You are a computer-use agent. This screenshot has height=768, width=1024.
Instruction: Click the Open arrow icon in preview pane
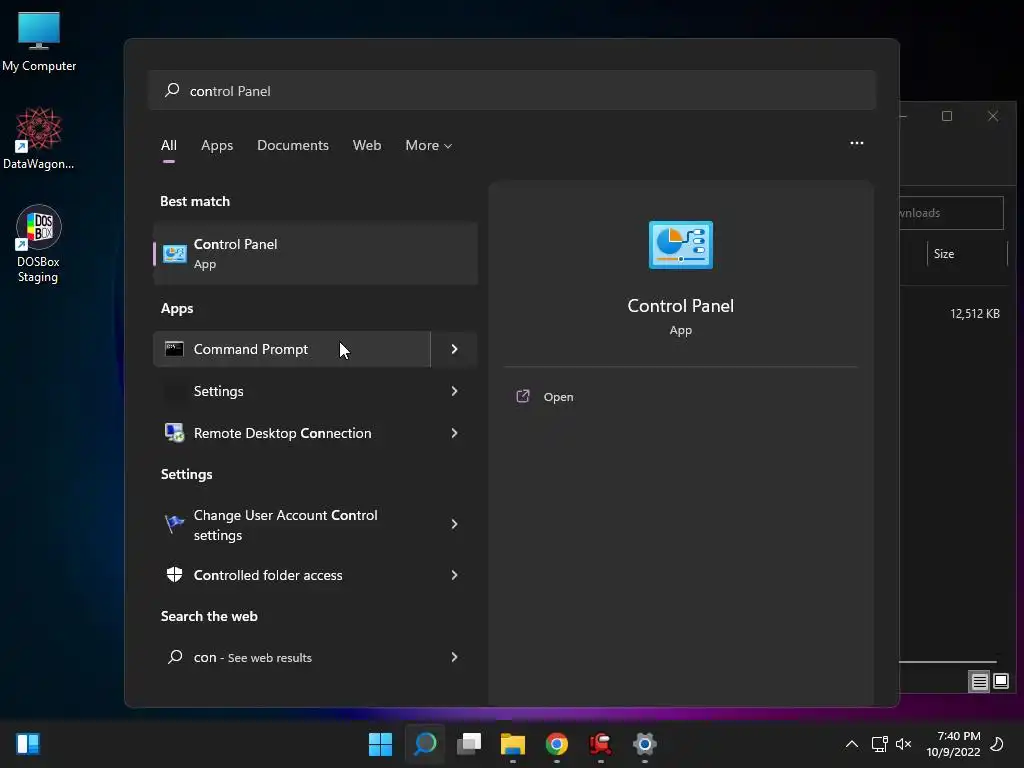point(522,396)
